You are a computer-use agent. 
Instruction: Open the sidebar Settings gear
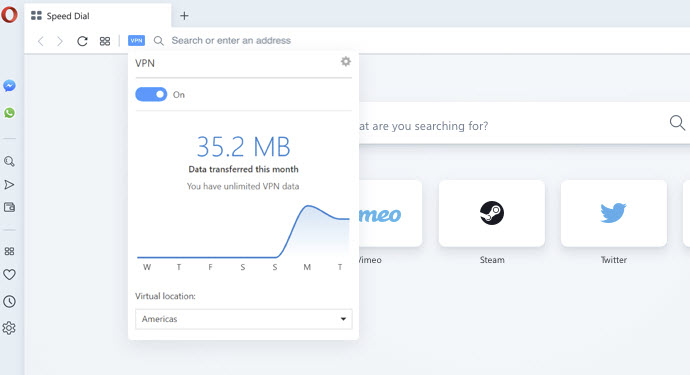point(9,328)
